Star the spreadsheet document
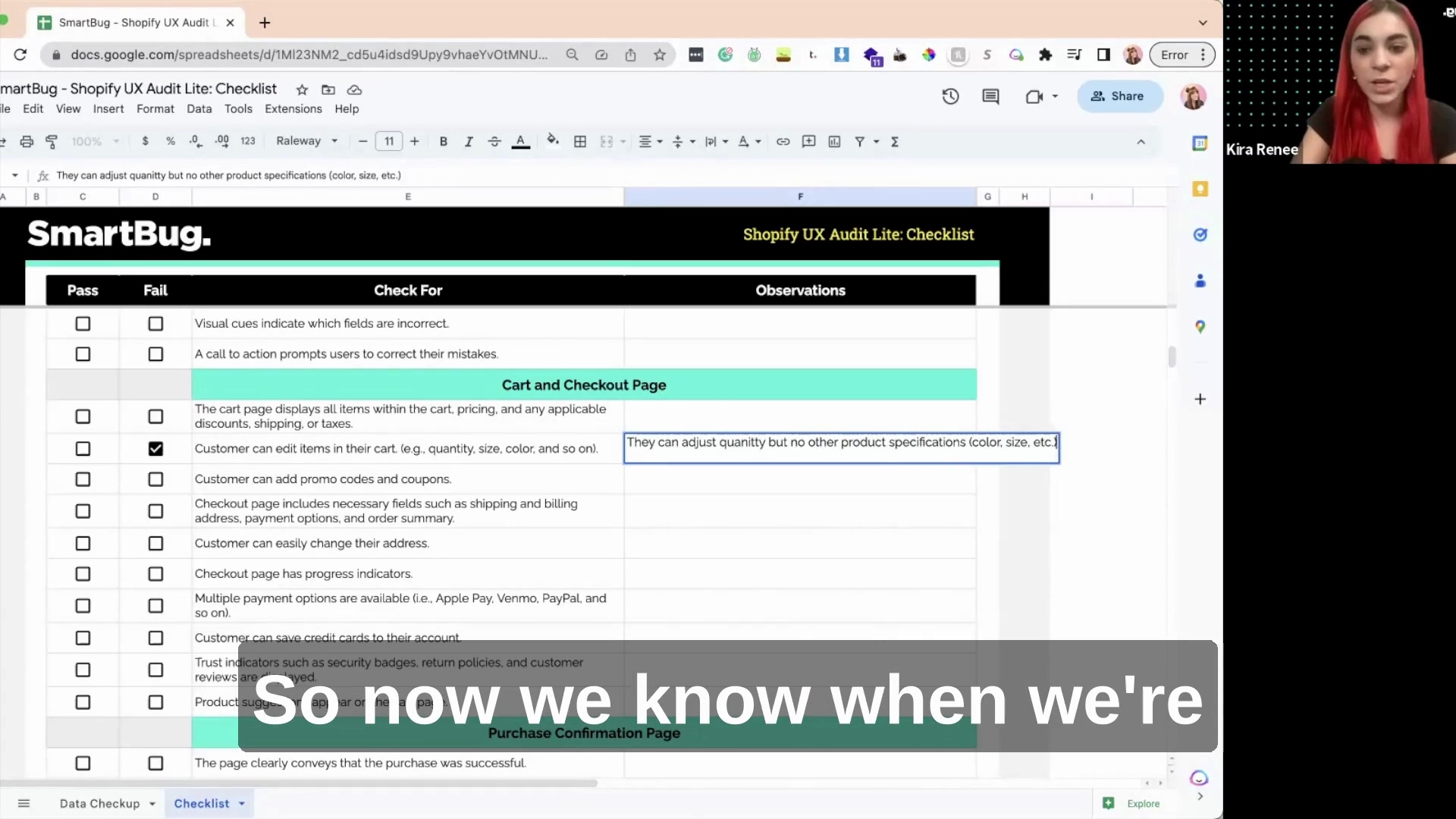The height and width of the screenshot is (819, 1456). (302, 89)
